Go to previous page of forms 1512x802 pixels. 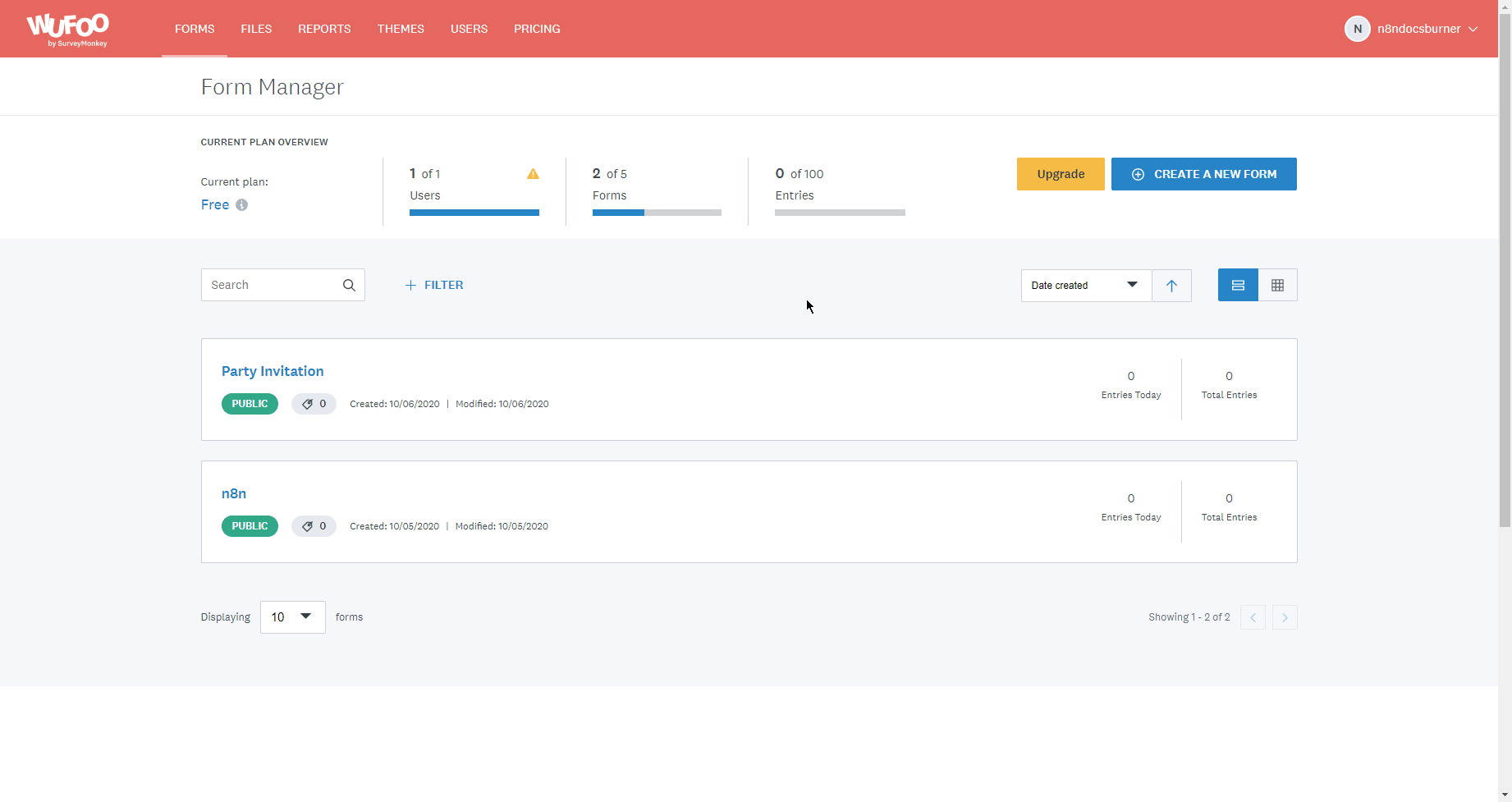tap(1253, 617)
